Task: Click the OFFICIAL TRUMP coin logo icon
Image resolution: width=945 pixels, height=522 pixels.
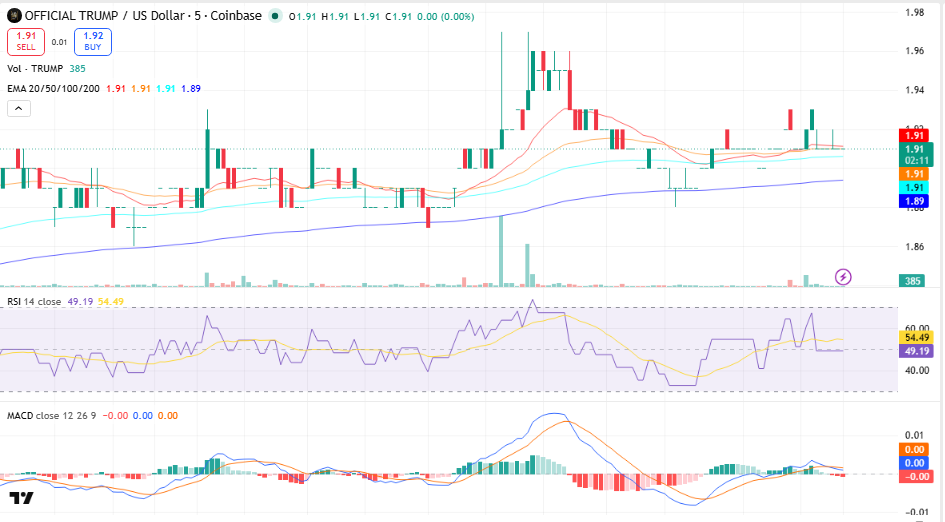Action: [14, 16]
